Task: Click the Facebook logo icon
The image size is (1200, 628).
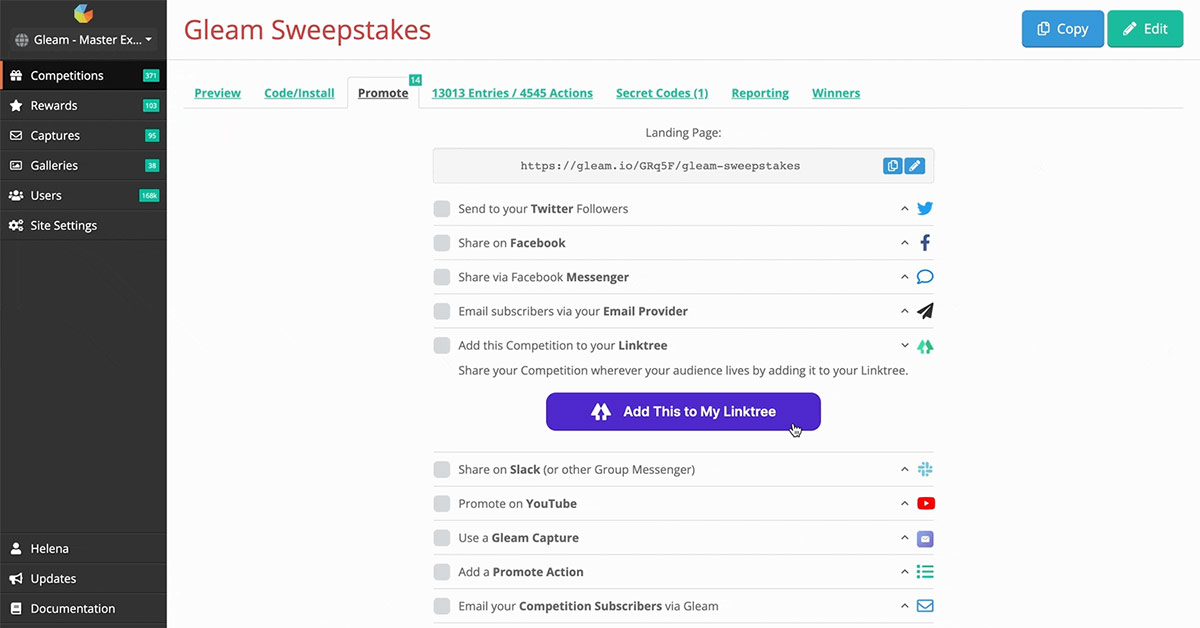Action: [925, 243]
